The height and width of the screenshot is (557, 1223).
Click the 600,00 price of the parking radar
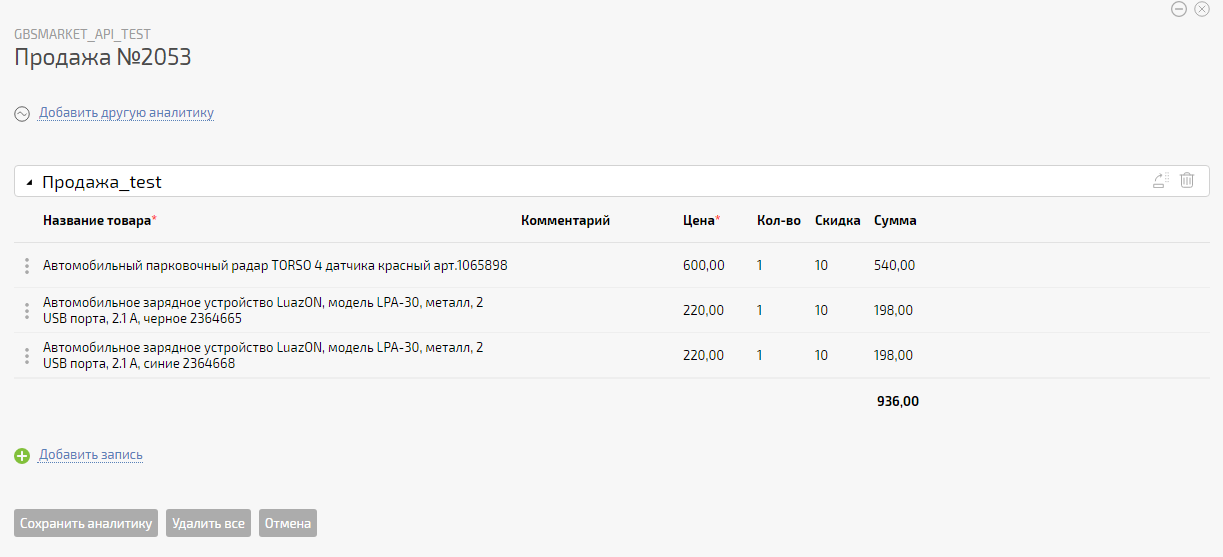pyautogui.click(x=703, y=266)
